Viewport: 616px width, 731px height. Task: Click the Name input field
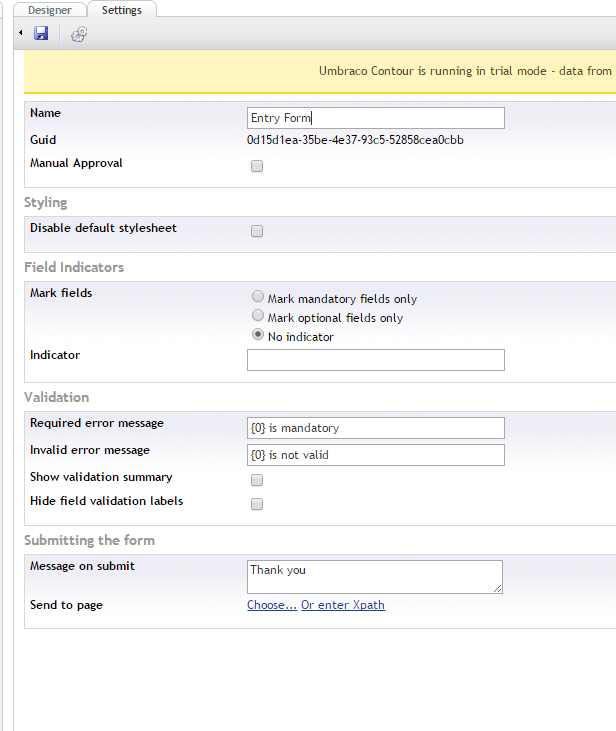375,118
